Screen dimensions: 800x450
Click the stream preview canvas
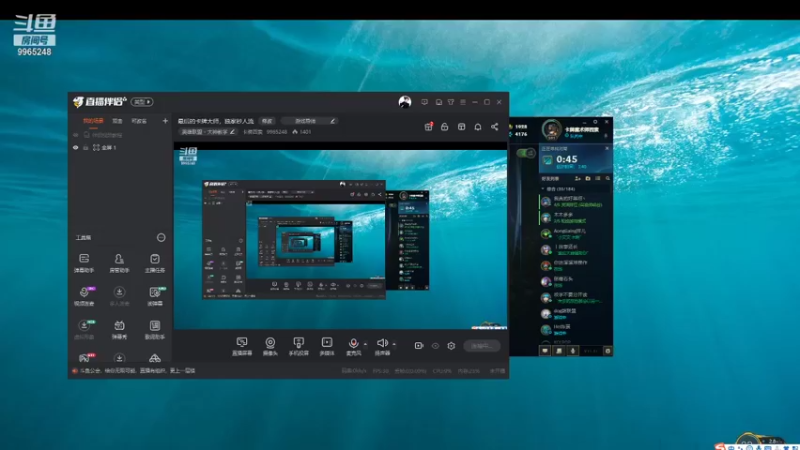(340, 236)
